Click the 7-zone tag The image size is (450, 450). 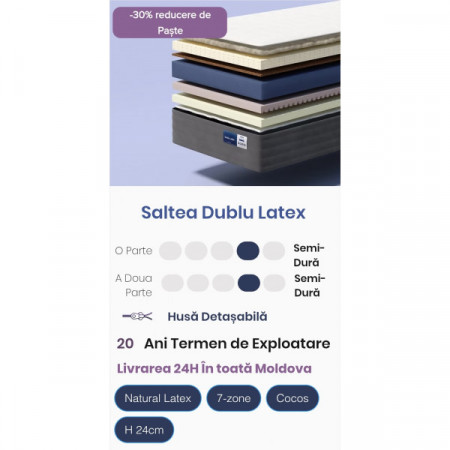pyautogui.click(x=234, y=398)
